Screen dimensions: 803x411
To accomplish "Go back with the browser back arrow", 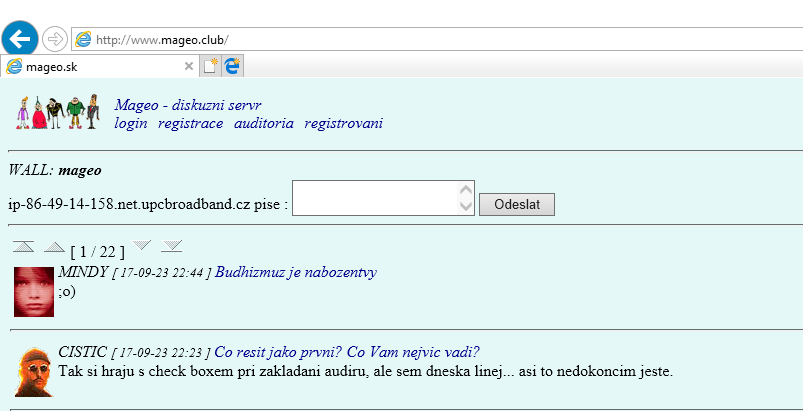I will [x=20, y=39].
